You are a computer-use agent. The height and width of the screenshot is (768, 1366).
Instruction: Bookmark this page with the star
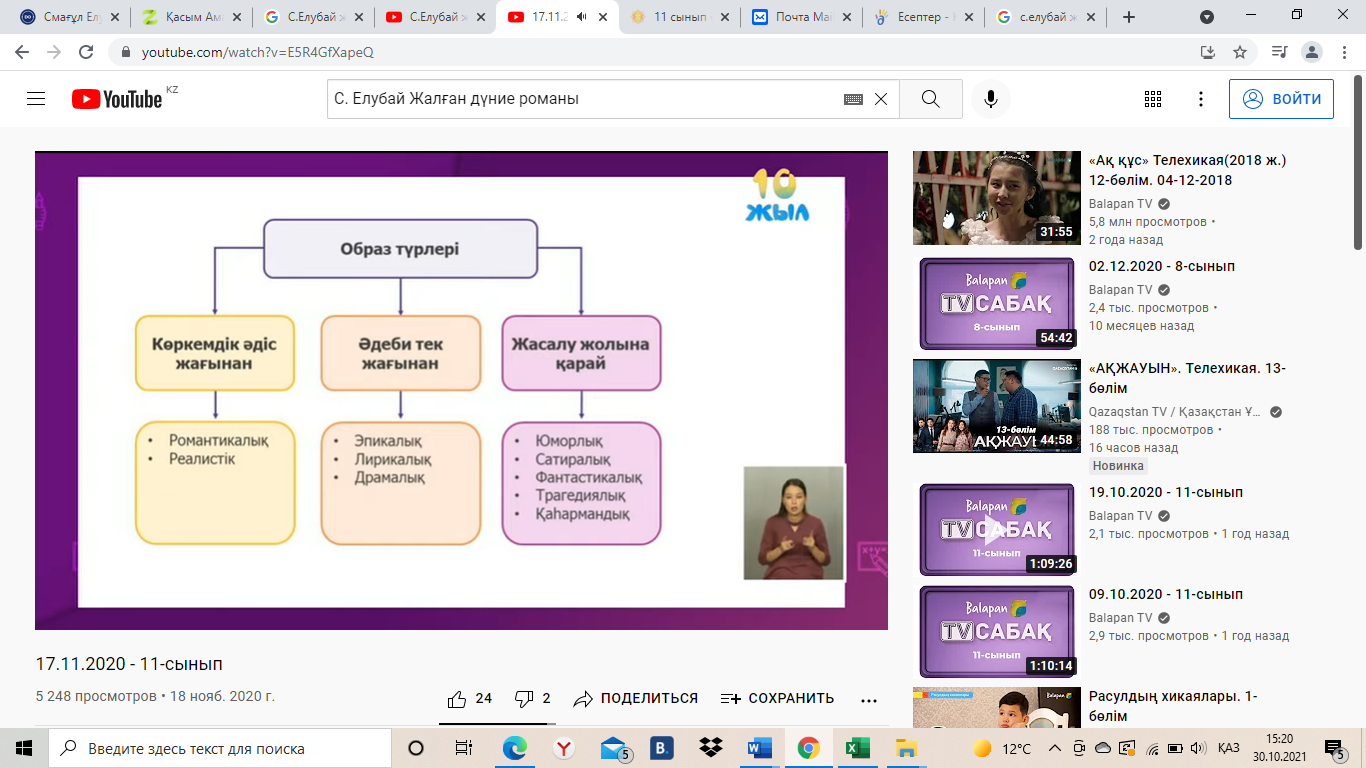pyautogui.click(x=1240, y=52)
